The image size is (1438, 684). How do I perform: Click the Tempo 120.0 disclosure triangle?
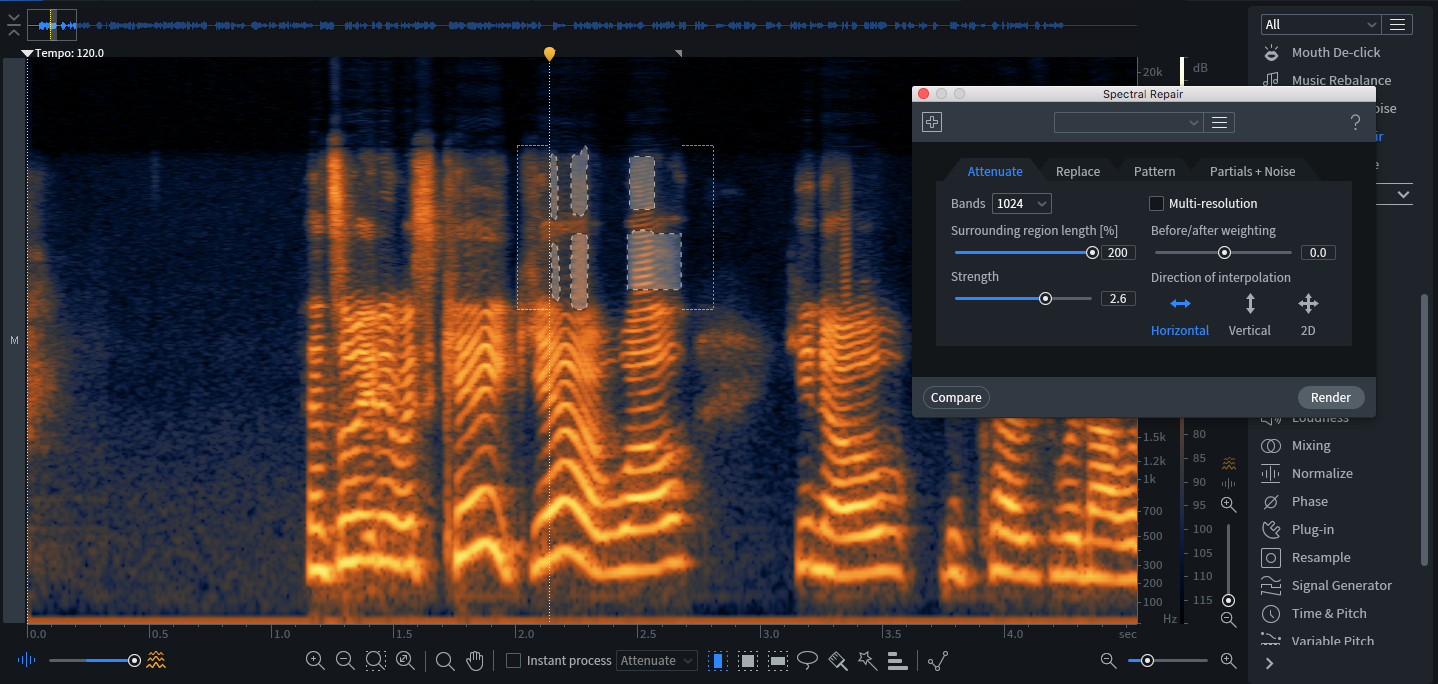tap(27, 53)
